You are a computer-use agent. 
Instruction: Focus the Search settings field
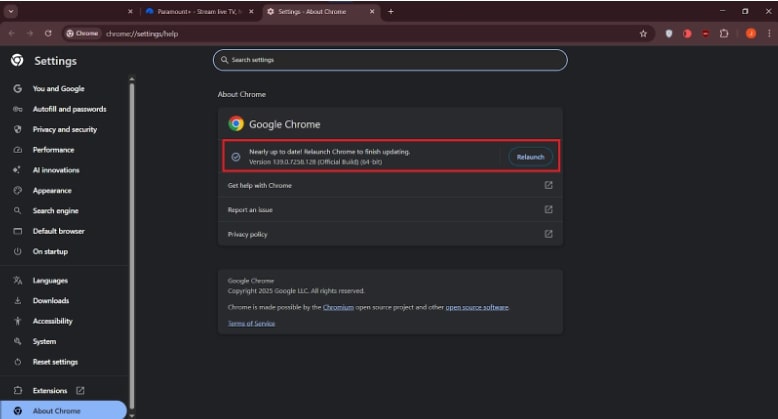(390, 60)
